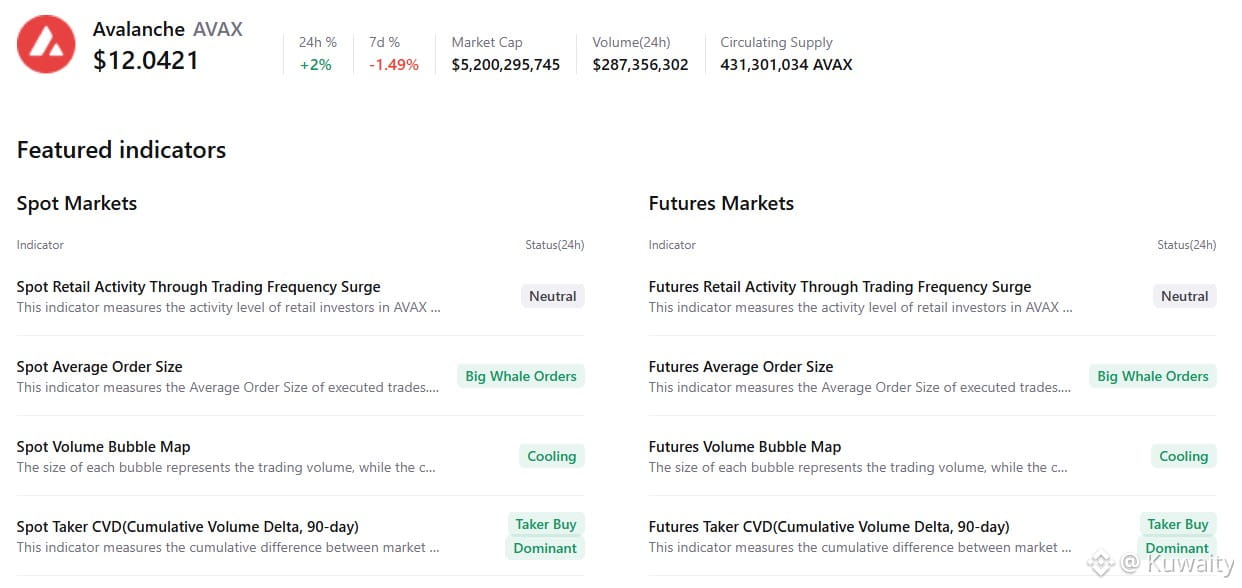Screen dimensions: 1242x588
Task: Click Spot Taker Buy Dominant badge
Action: (x=545, y=536)
